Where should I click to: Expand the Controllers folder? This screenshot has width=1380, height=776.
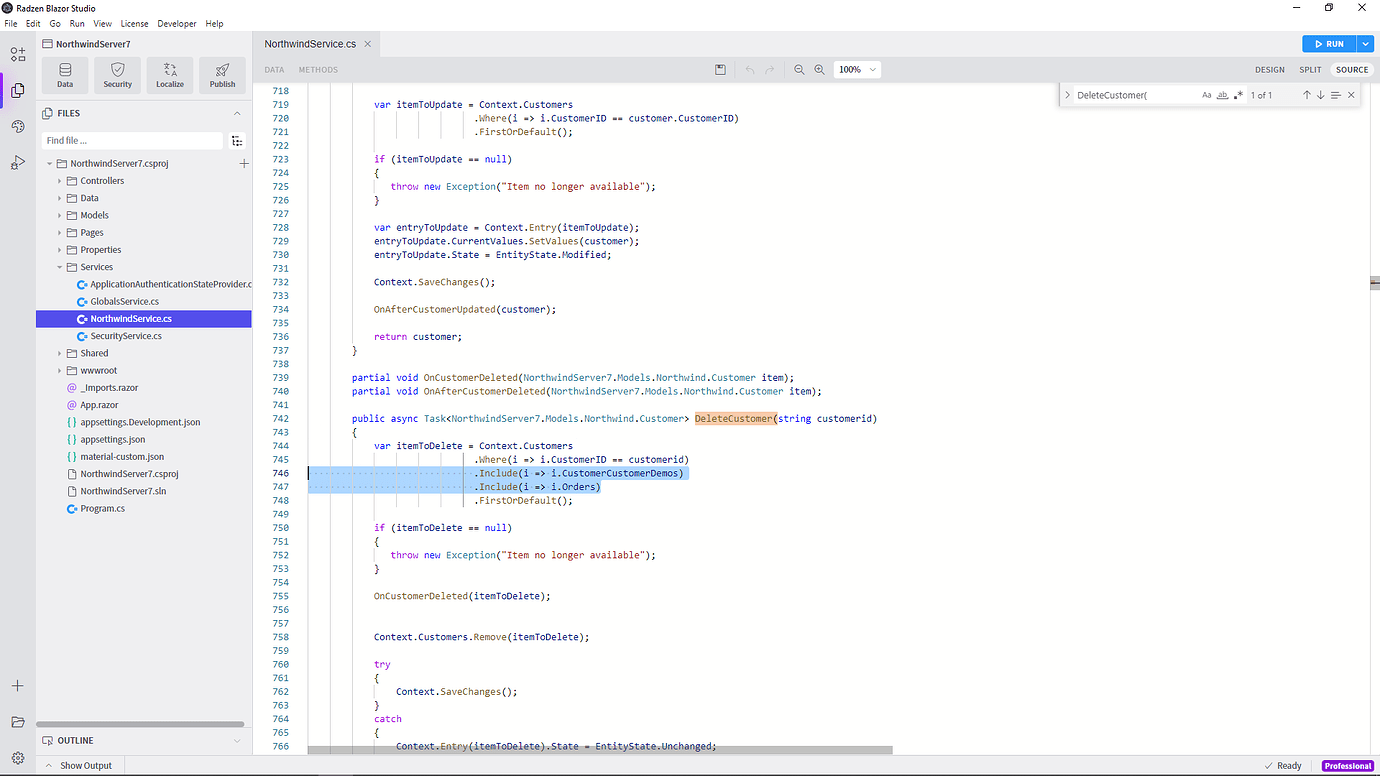point(58,180)
